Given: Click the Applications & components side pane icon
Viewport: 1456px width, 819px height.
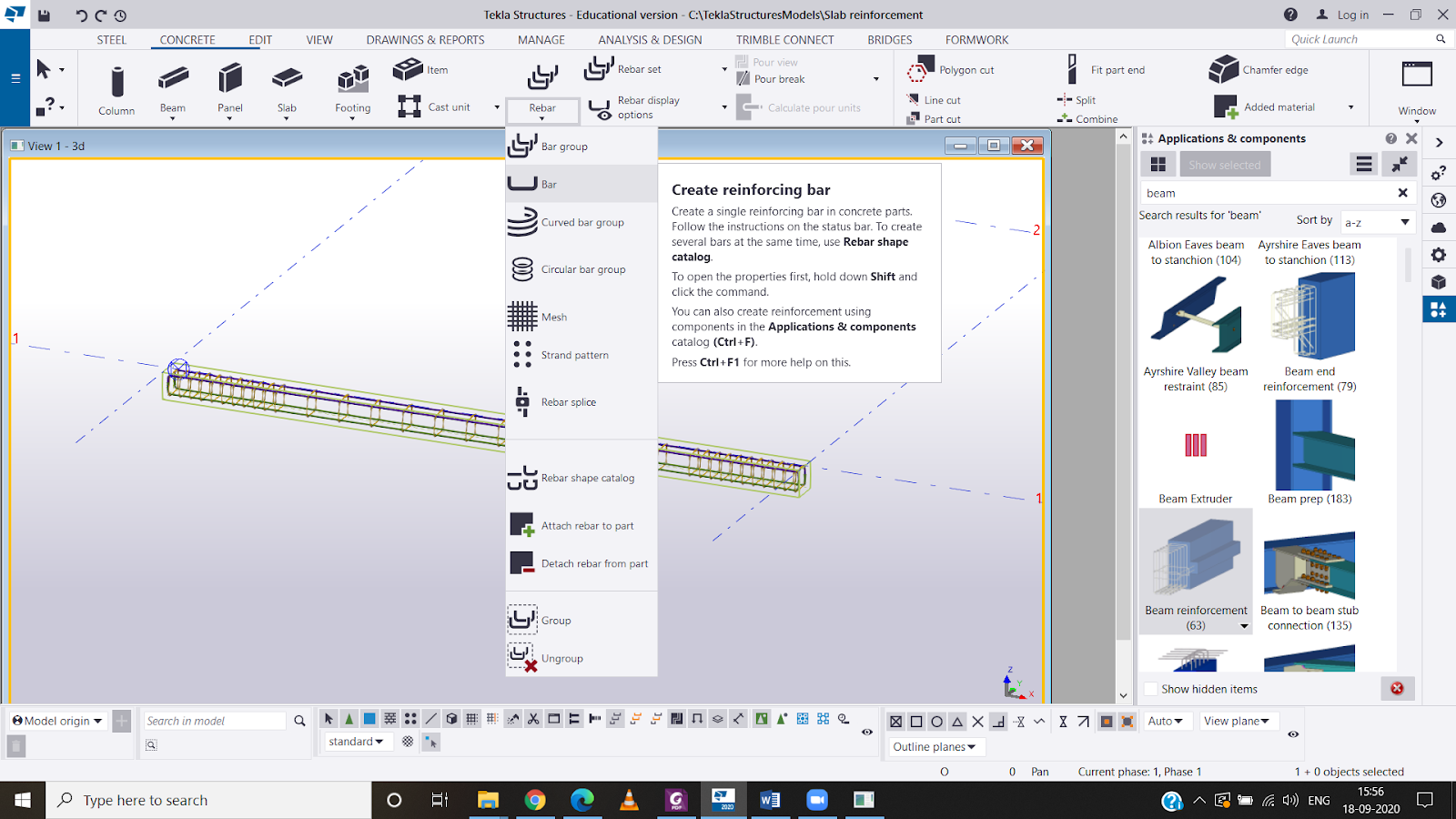Looking at the screenshot, I should click(1439, 309).
